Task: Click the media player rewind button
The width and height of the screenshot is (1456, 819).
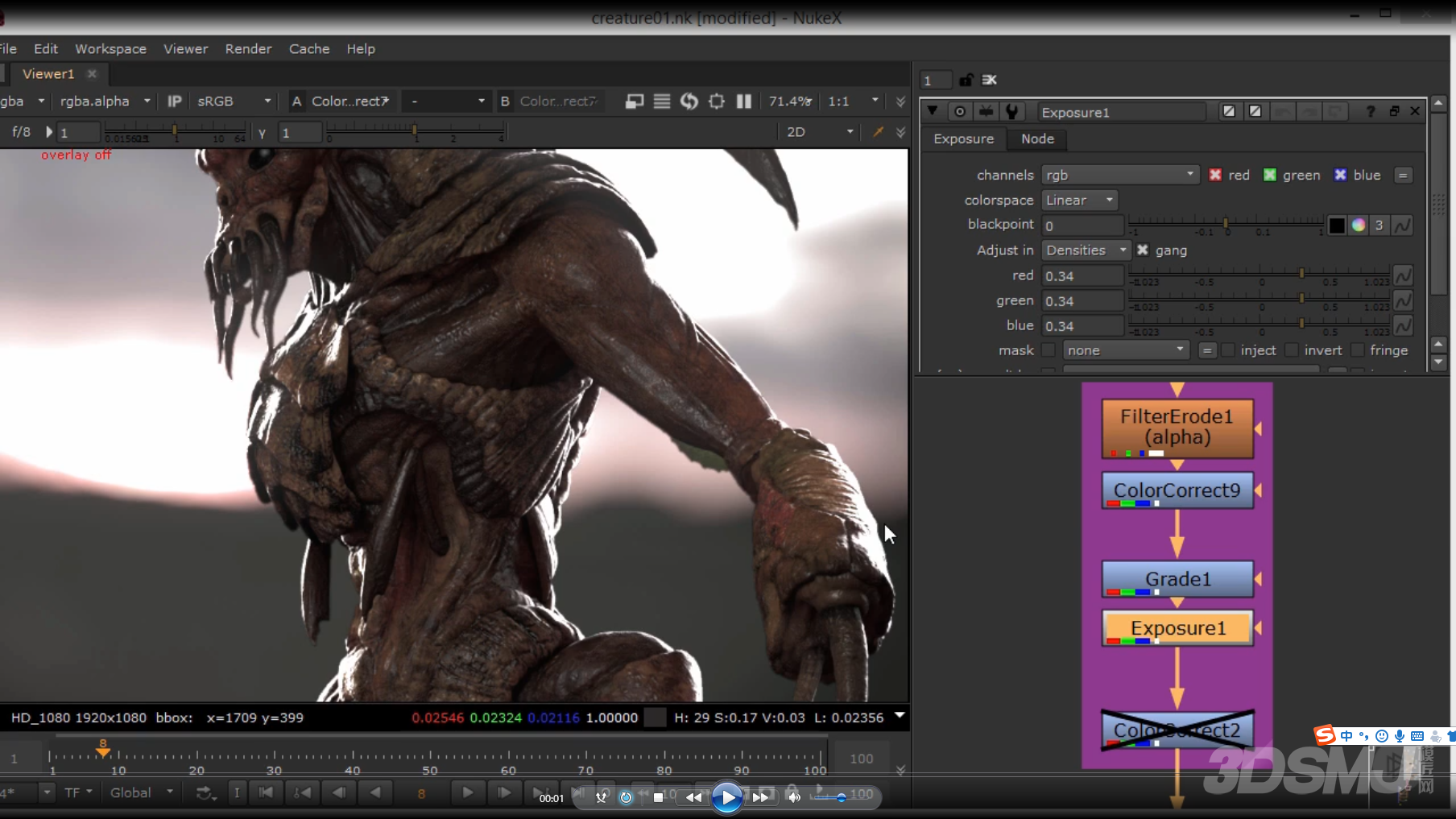Action: (x=693, y=797)
